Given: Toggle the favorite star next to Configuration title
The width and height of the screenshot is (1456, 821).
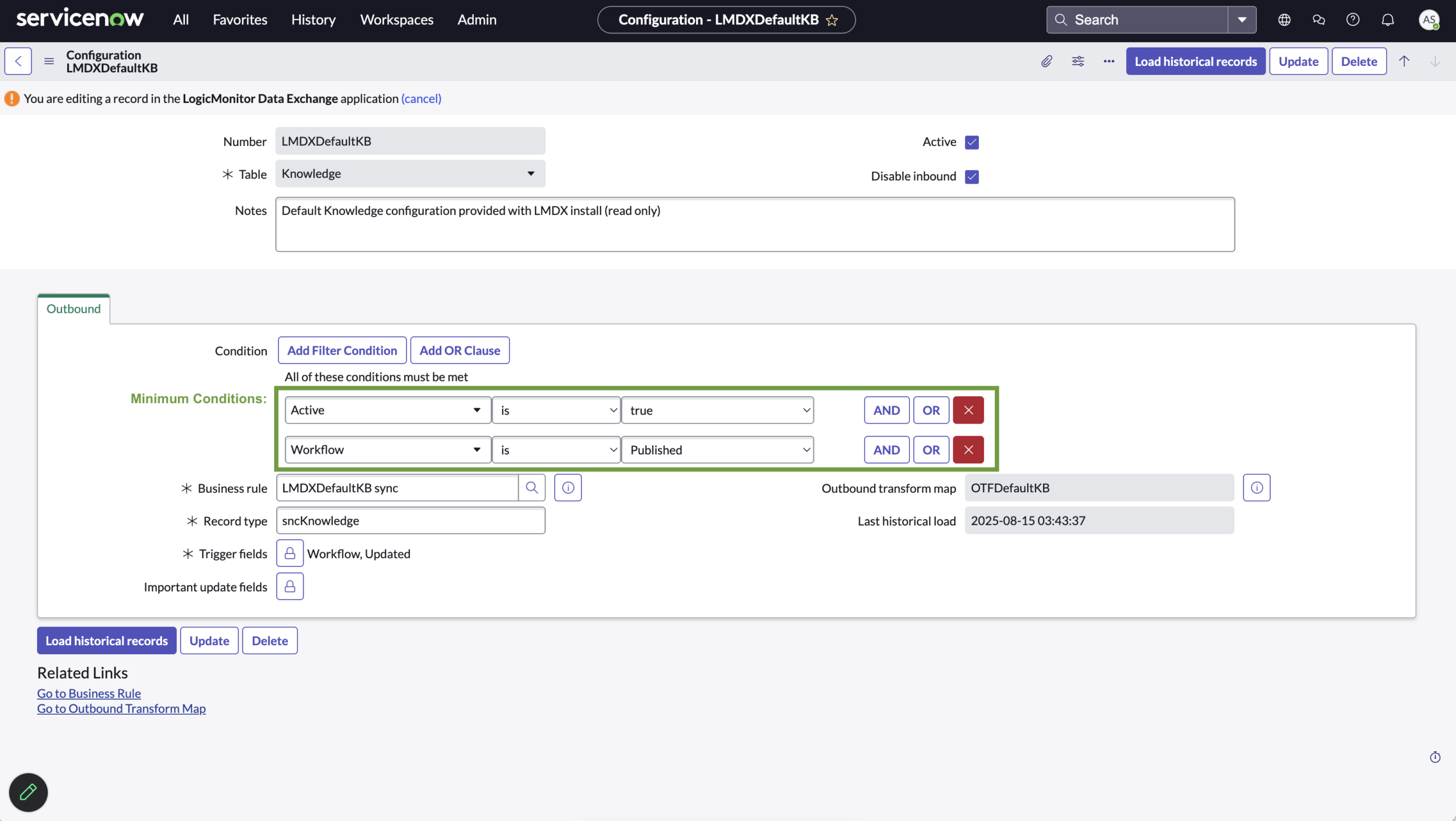Looking at the screenshot, I should [x=832, y=19].
